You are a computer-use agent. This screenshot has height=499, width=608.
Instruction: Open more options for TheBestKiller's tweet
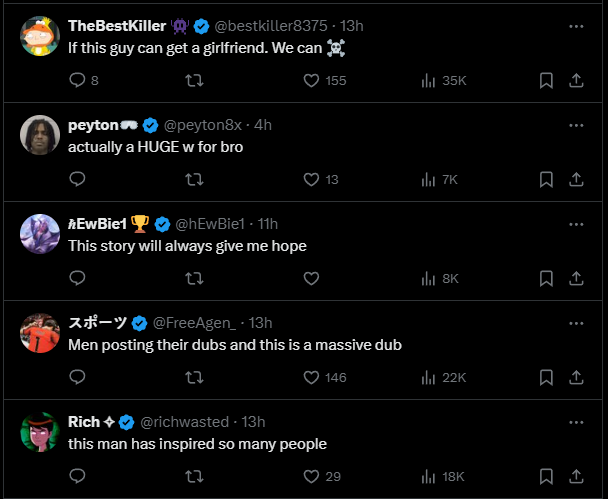tap(576, 26)
